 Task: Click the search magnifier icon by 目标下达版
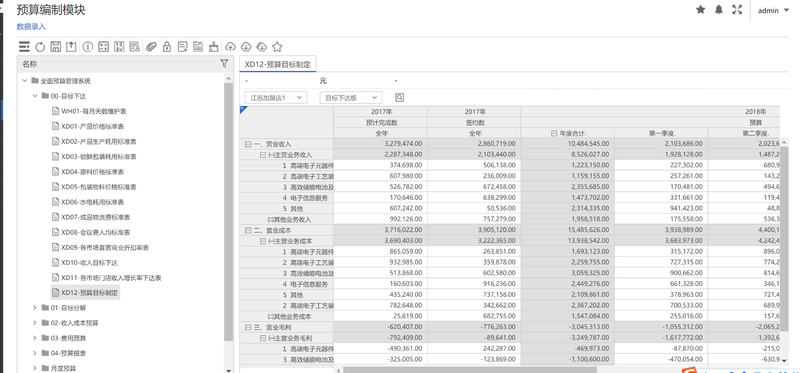[x=399, y=97]
